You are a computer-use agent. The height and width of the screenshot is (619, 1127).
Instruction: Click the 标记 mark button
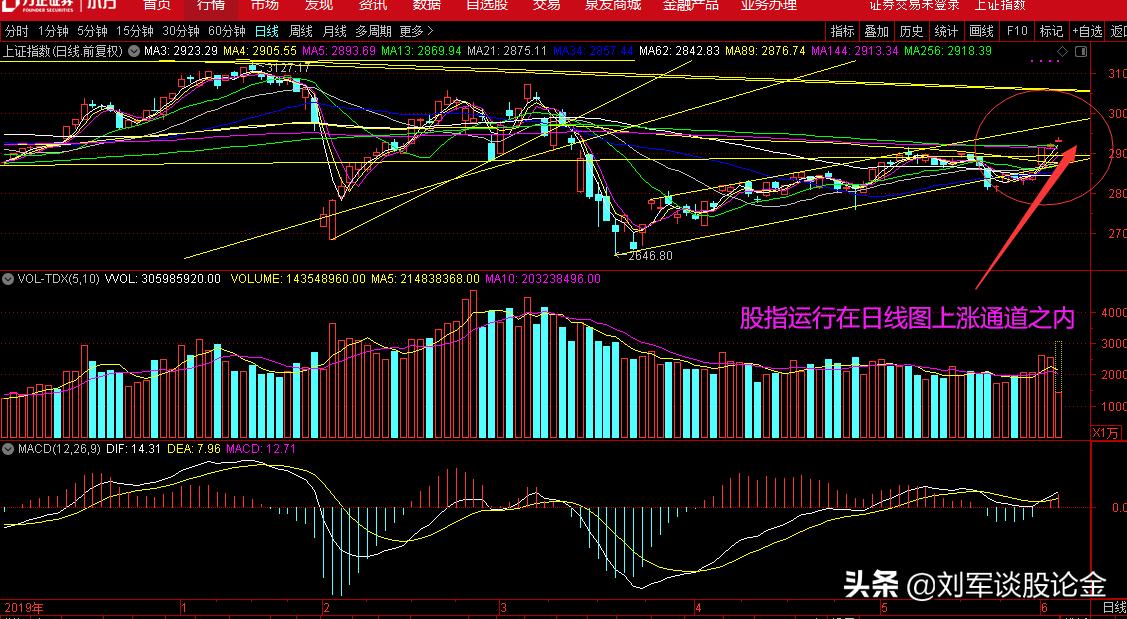point(1051,31)
